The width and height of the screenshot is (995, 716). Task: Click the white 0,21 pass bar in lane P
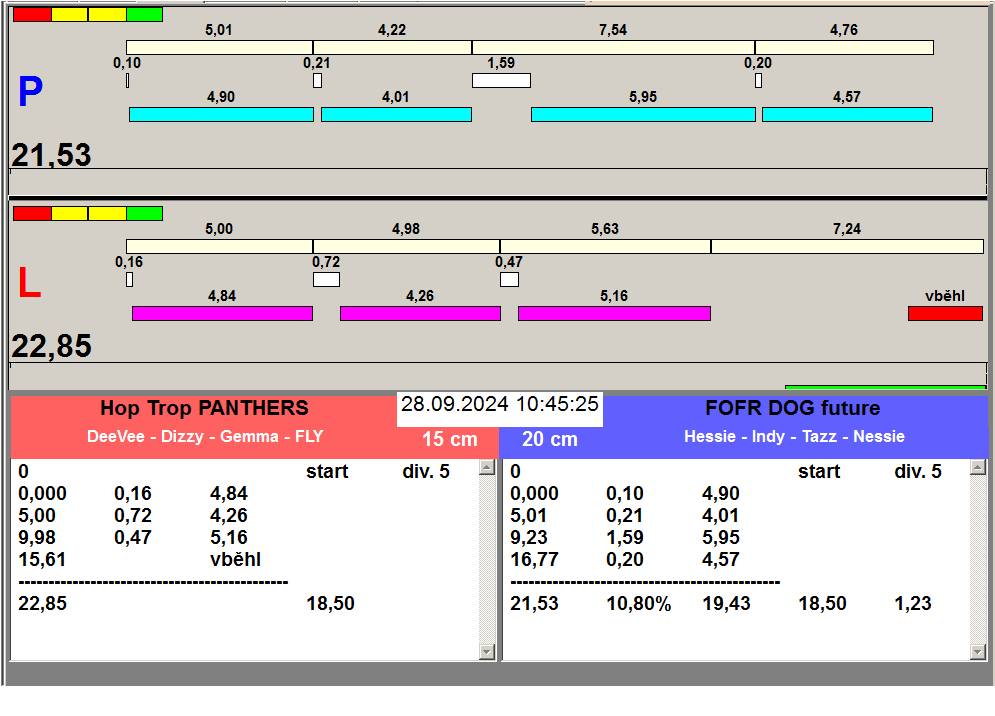317,81
